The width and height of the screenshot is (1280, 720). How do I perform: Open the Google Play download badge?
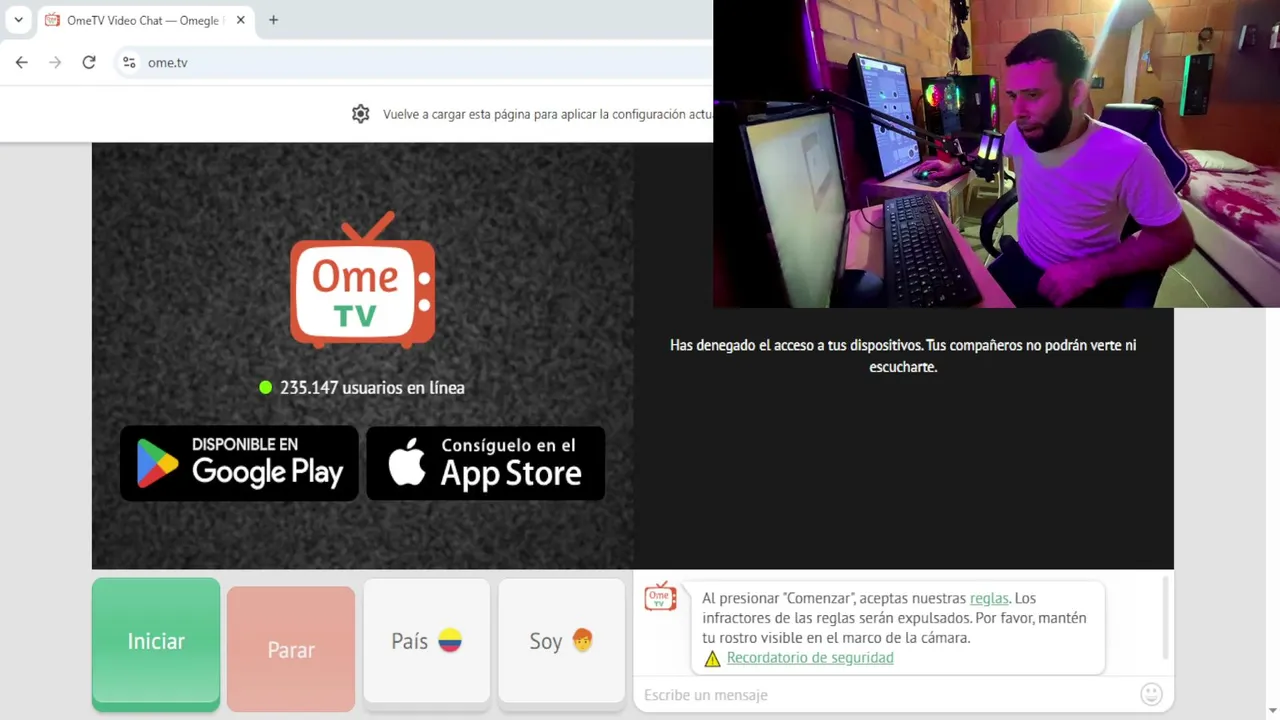239,463
